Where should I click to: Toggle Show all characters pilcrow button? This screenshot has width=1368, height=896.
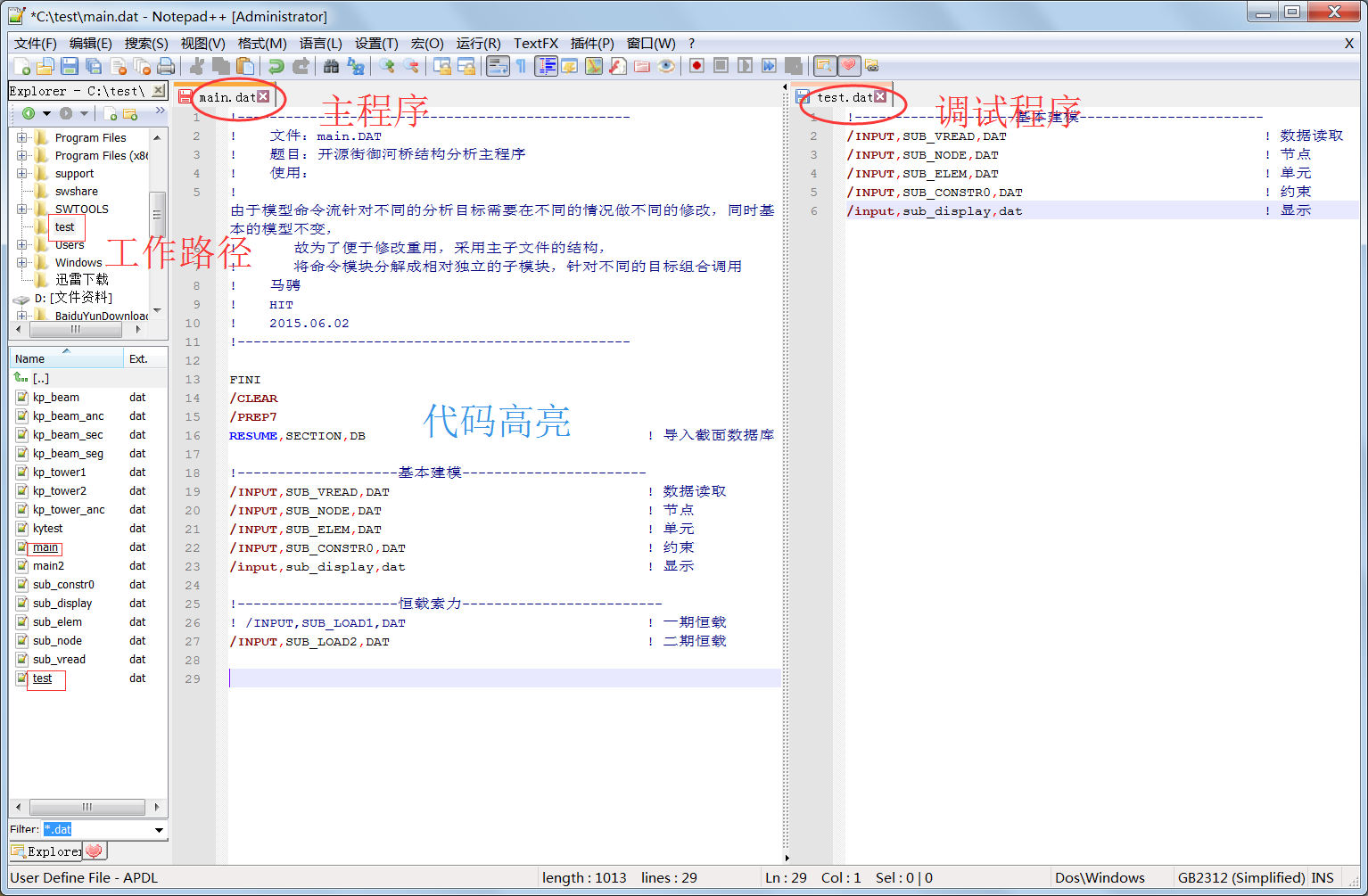522,66
